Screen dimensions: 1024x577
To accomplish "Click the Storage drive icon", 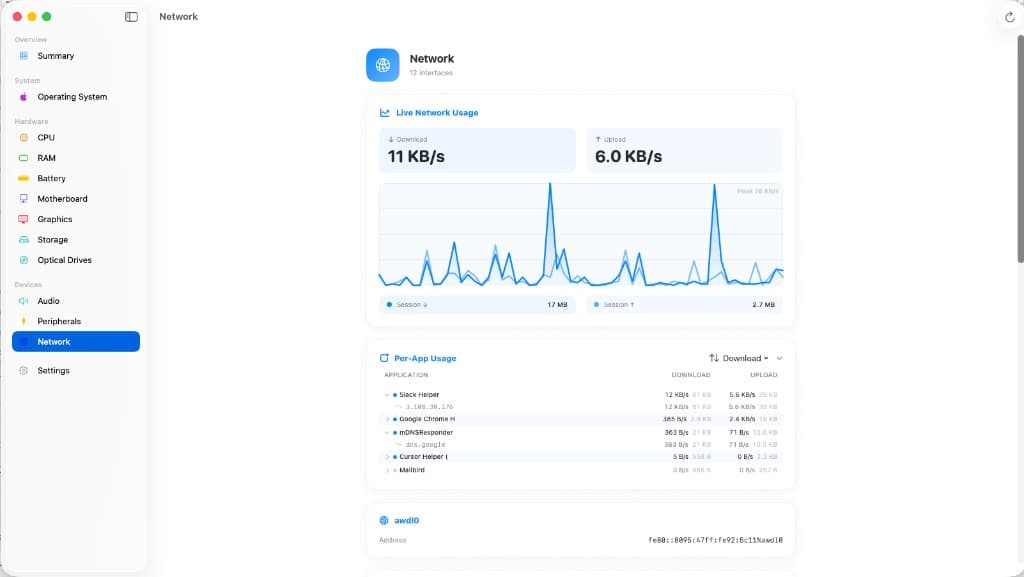I will coord(24,240).
